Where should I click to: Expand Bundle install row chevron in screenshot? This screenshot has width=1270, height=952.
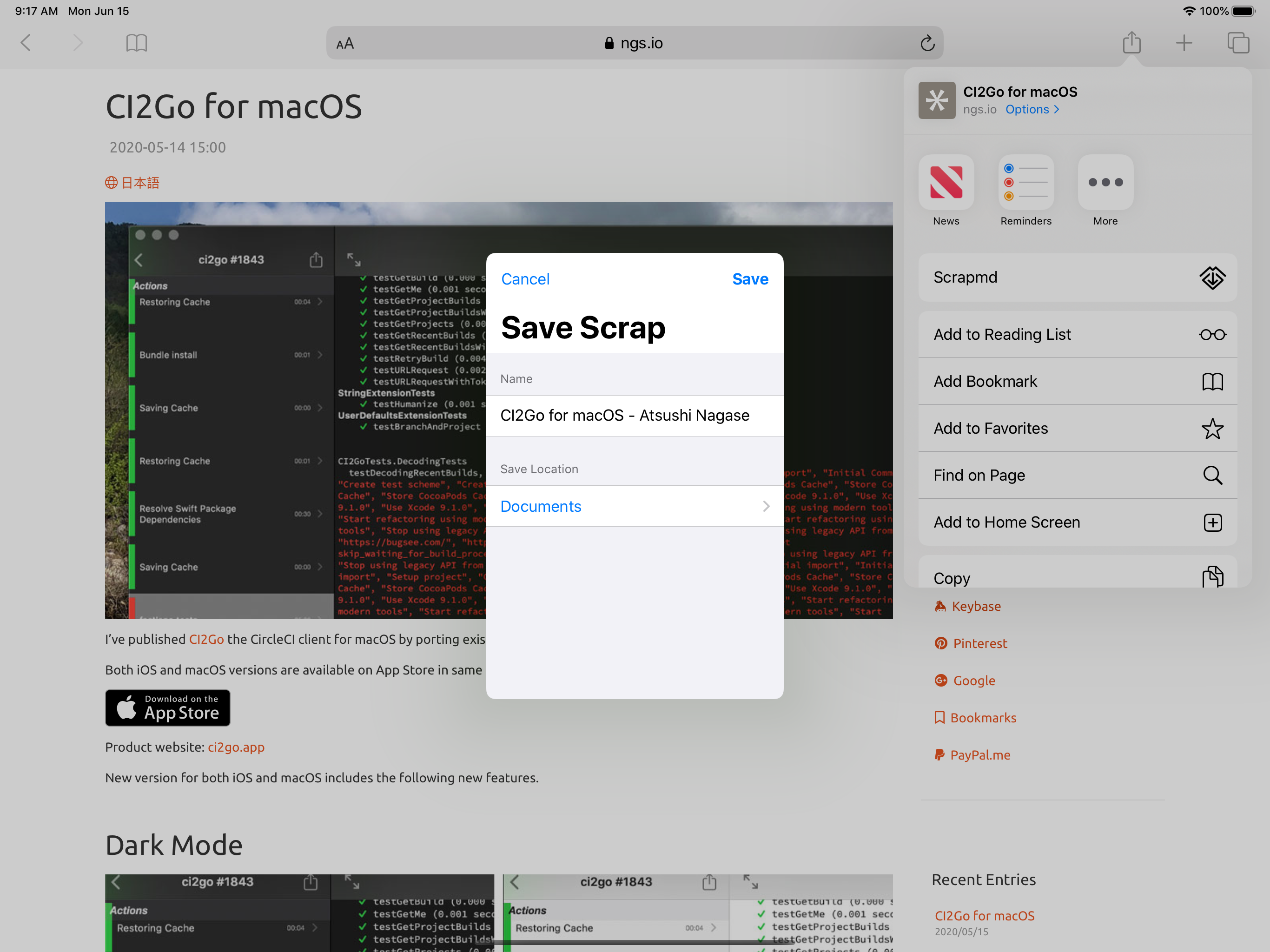point(320,355)
